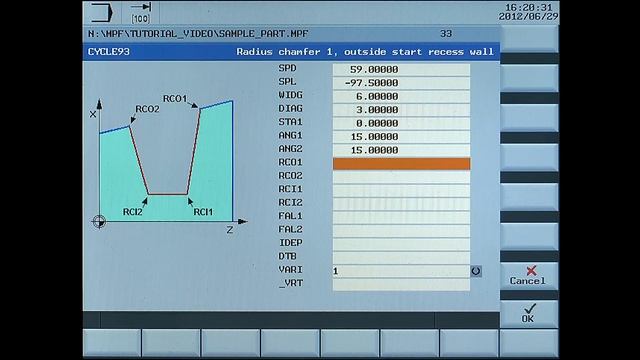Click the SPD parameter label
Viewport: 640px width, 360px height.
point(287,68)
